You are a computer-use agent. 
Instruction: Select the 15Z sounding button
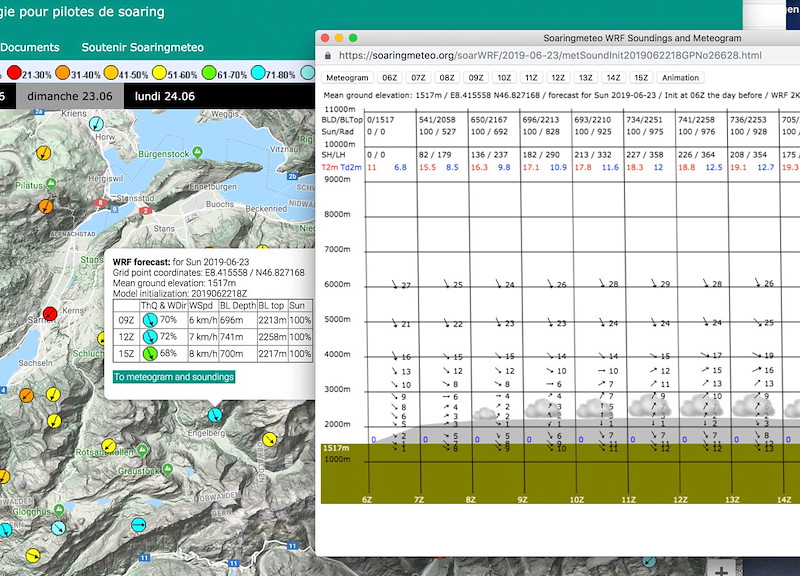[x=641, y=78]
